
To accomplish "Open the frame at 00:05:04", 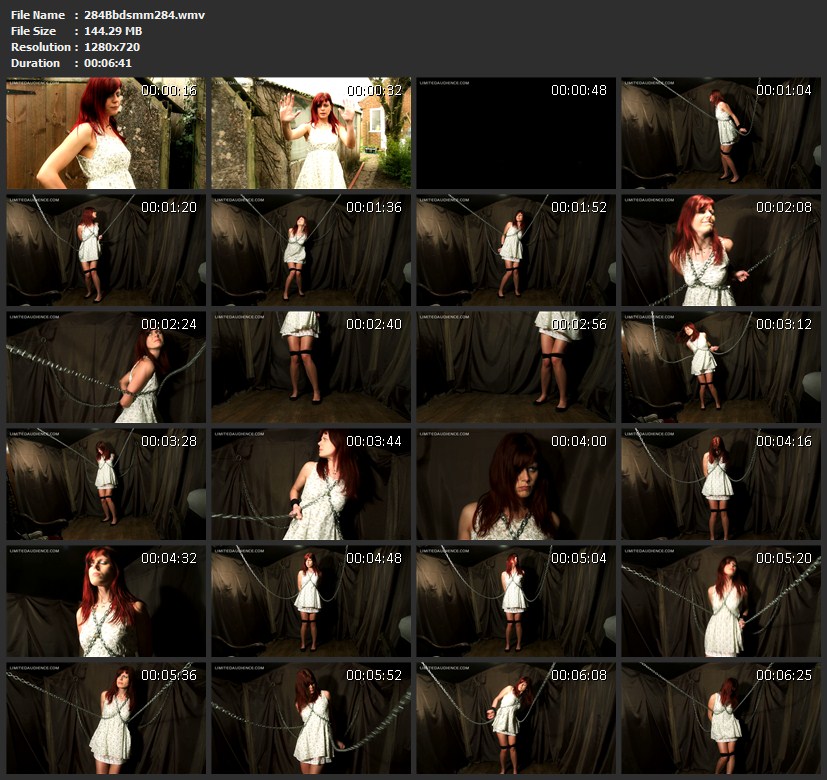I will pos(516,601).
